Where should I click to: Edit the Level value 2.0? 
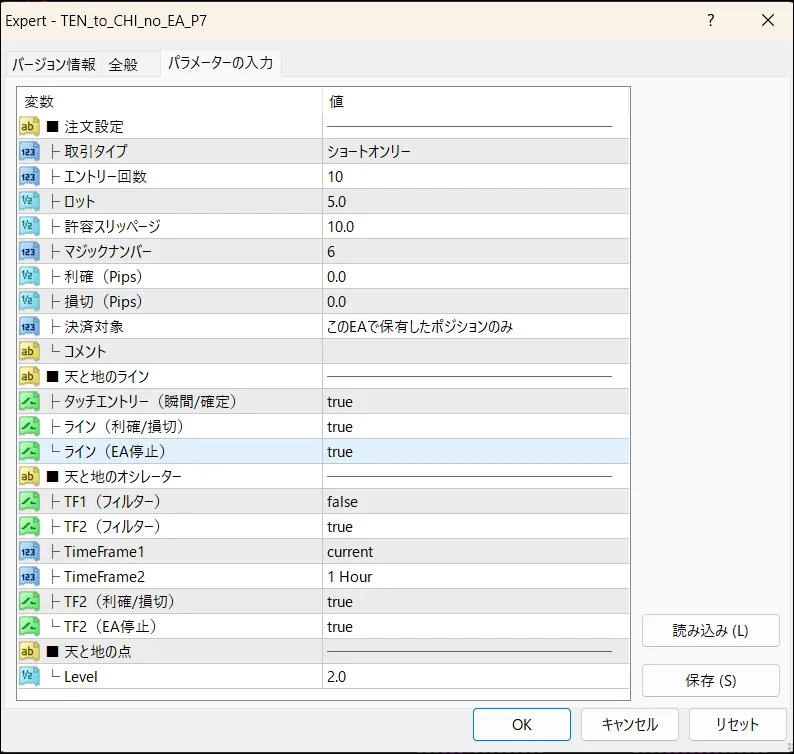475,677
